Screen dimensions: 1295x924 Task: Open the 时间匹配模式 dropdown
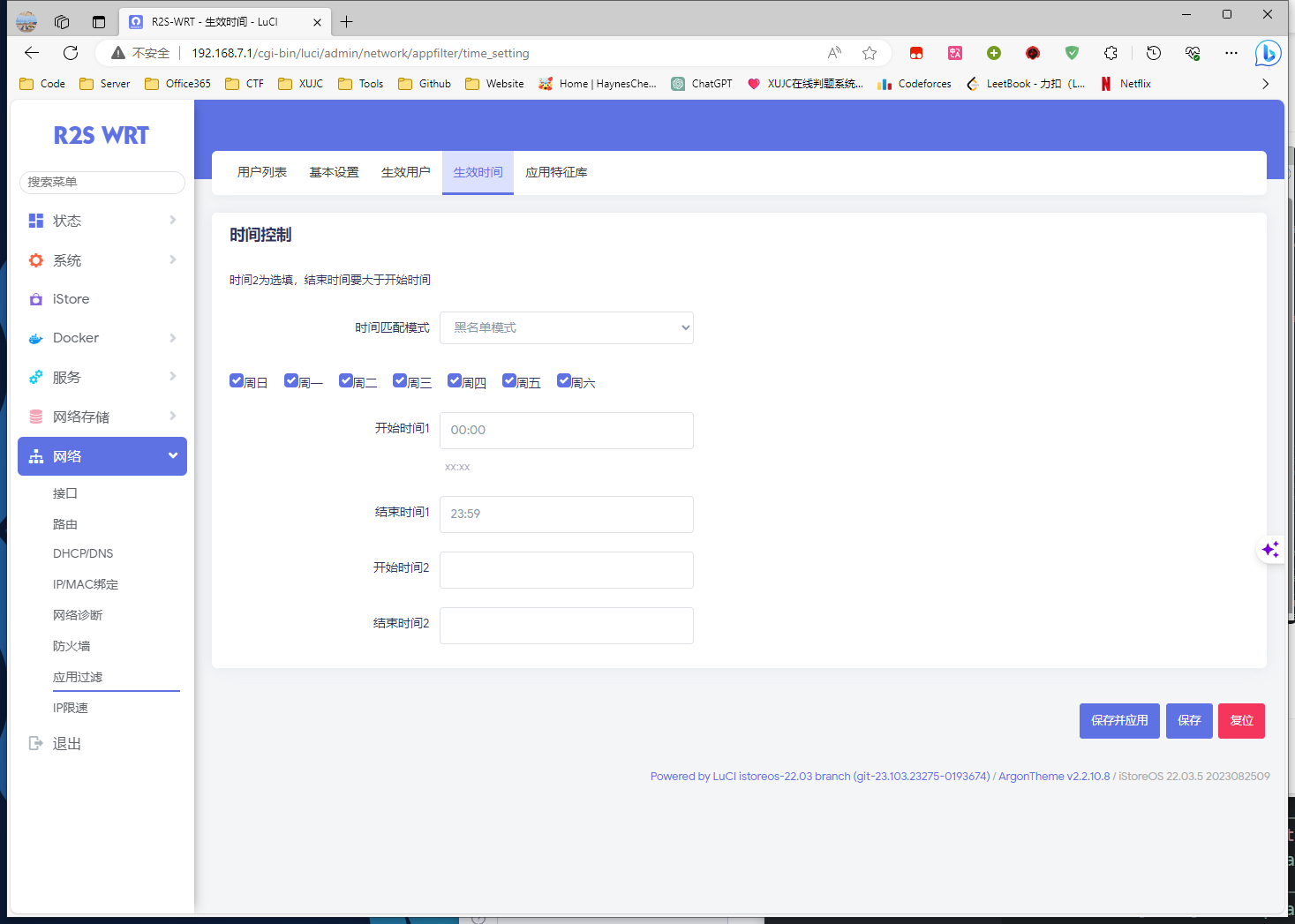tap(567, 327)
